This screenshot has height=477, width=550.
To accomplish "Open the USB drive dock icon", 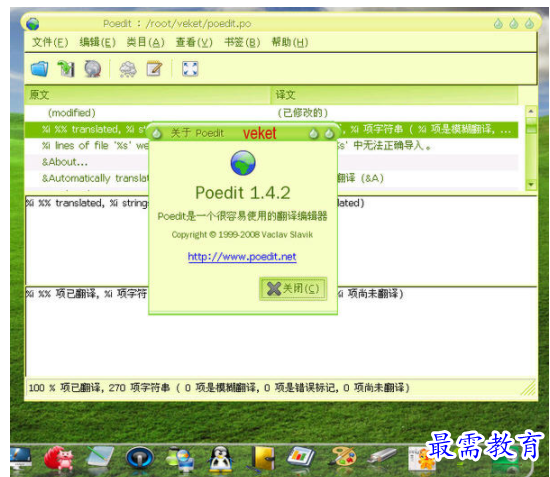I will point(382,456).
